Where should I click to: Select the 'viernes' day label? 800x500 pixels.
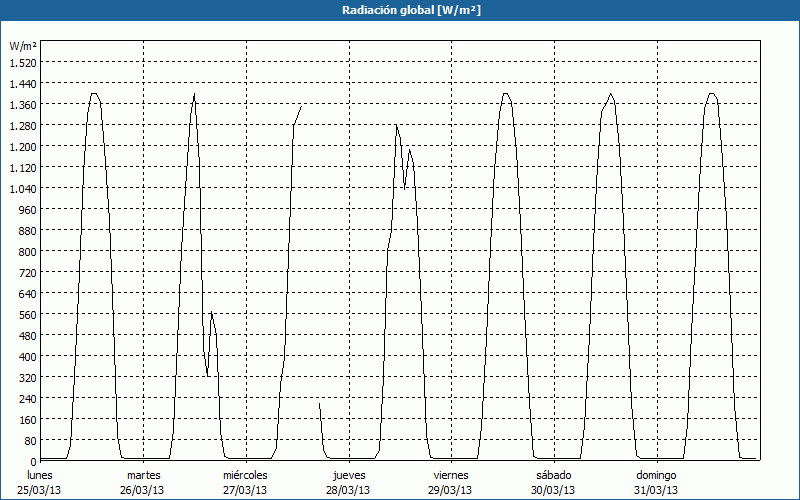pyautogui.click(x=451, y=475)
